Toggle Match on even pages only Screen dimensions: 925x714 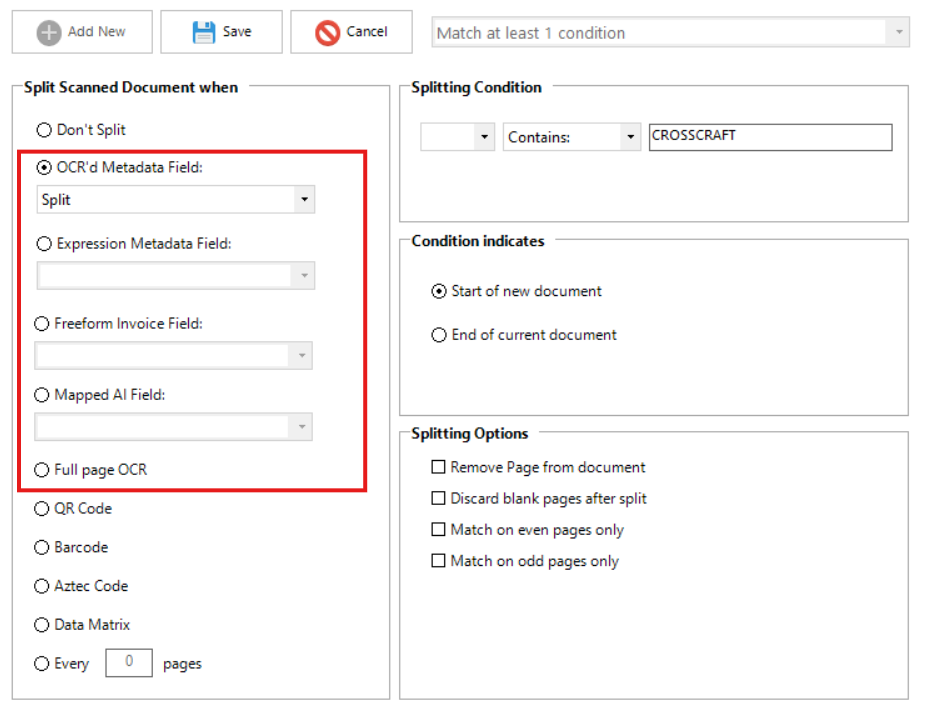(x=438, y=530)
